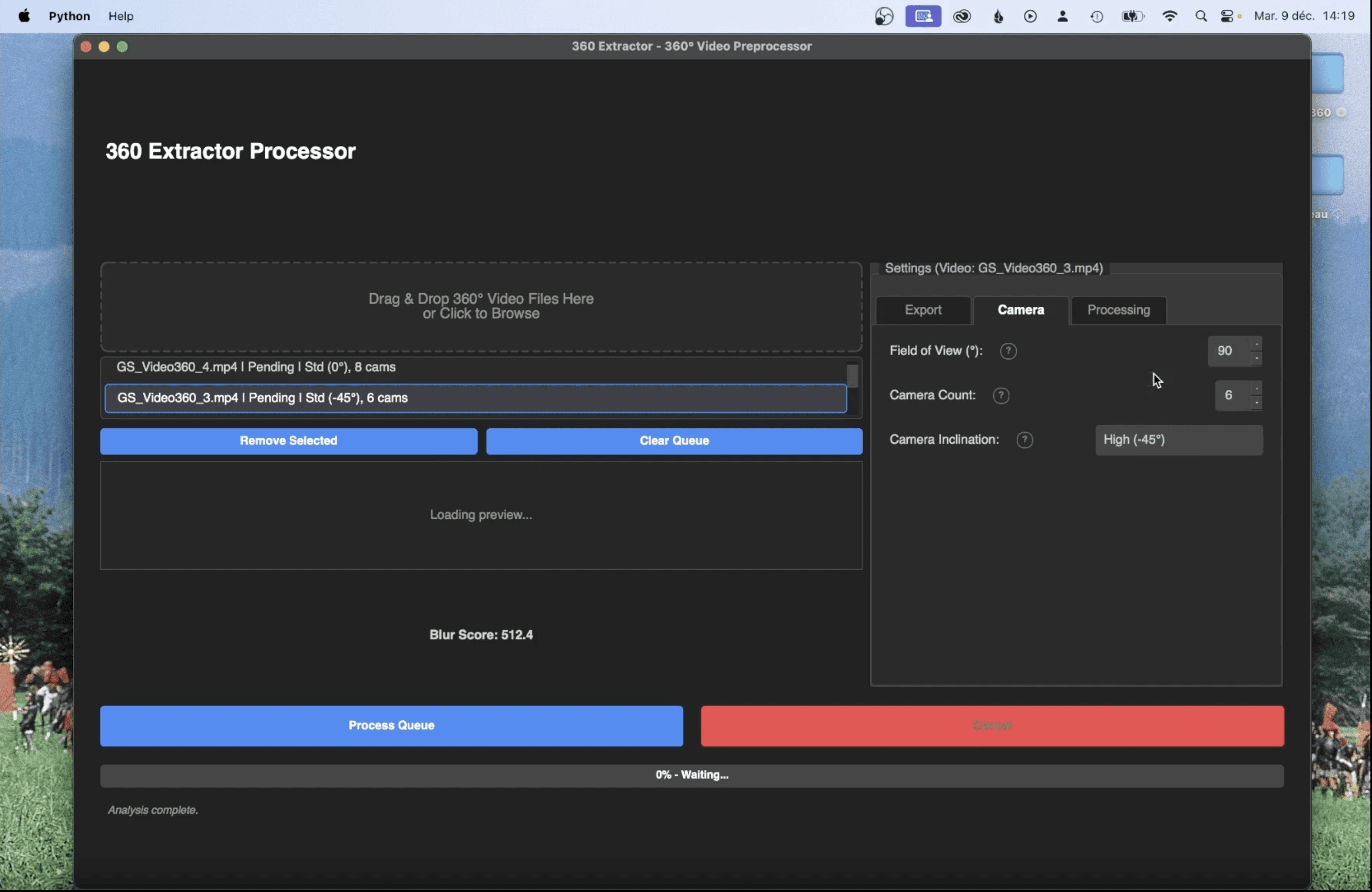Click Field of View help icon
Screen dimensions: 1372x892
point(1008,351)
